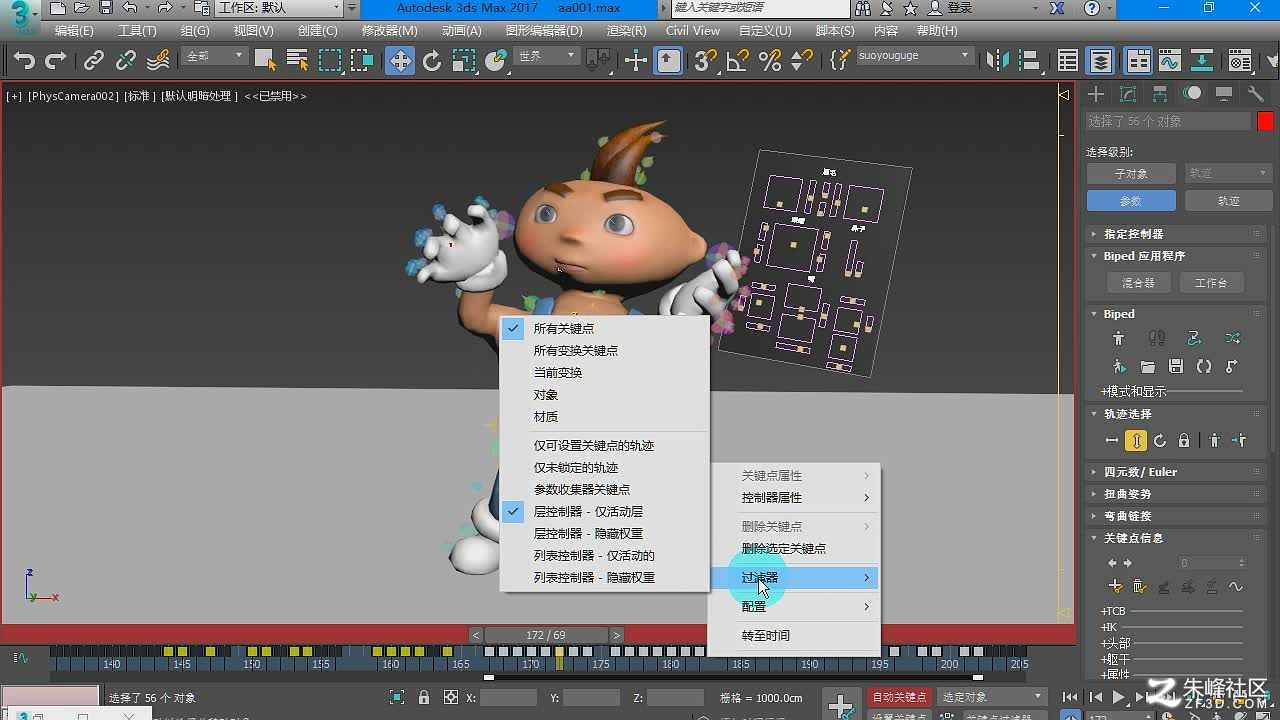Open the Curve Editor from toolbar

pos(1170,61)
